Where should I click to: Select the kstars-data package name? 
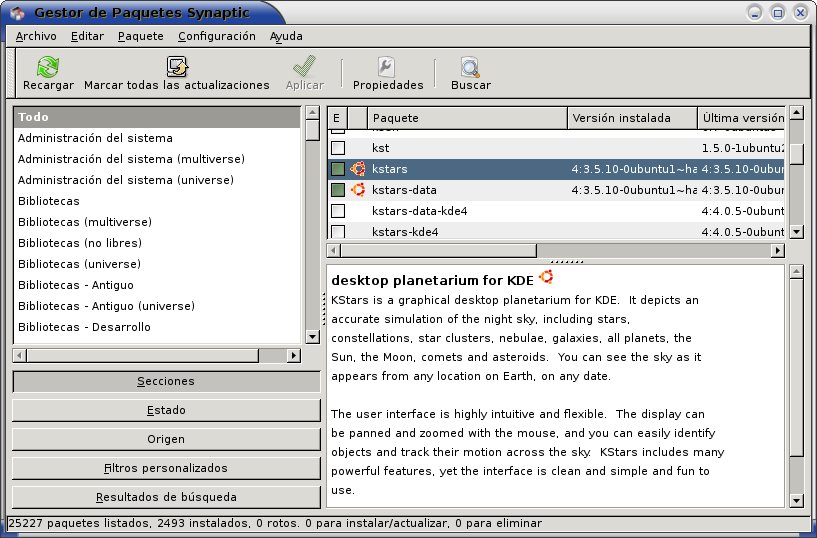pos(404,190)
